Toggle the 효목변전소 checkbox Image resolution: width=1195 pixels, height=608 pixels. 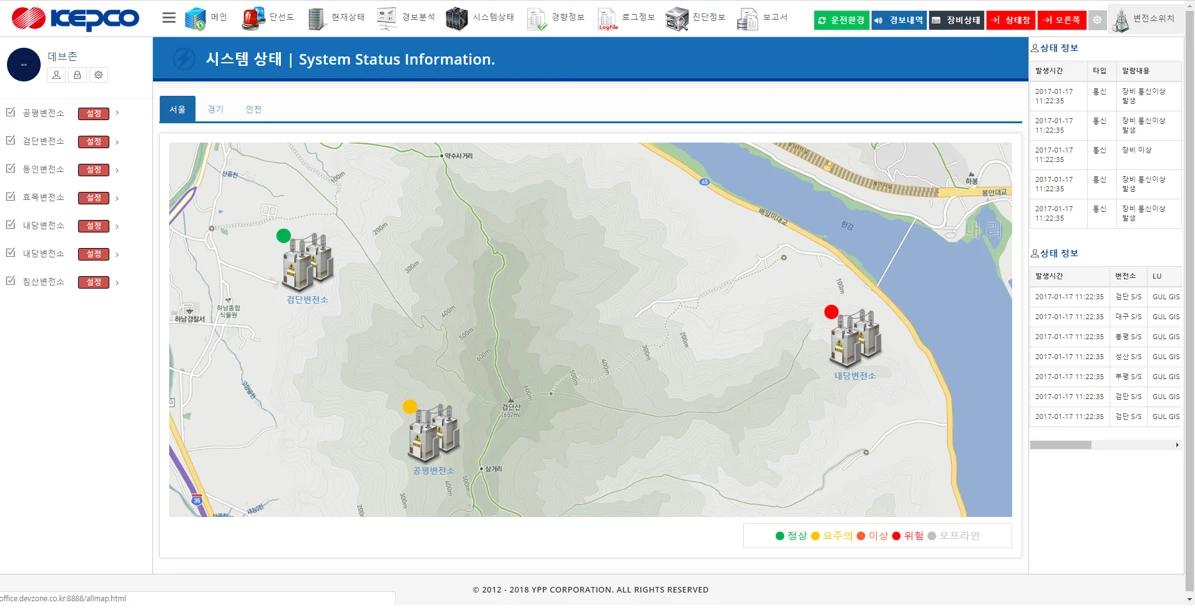tap(10, 197)
